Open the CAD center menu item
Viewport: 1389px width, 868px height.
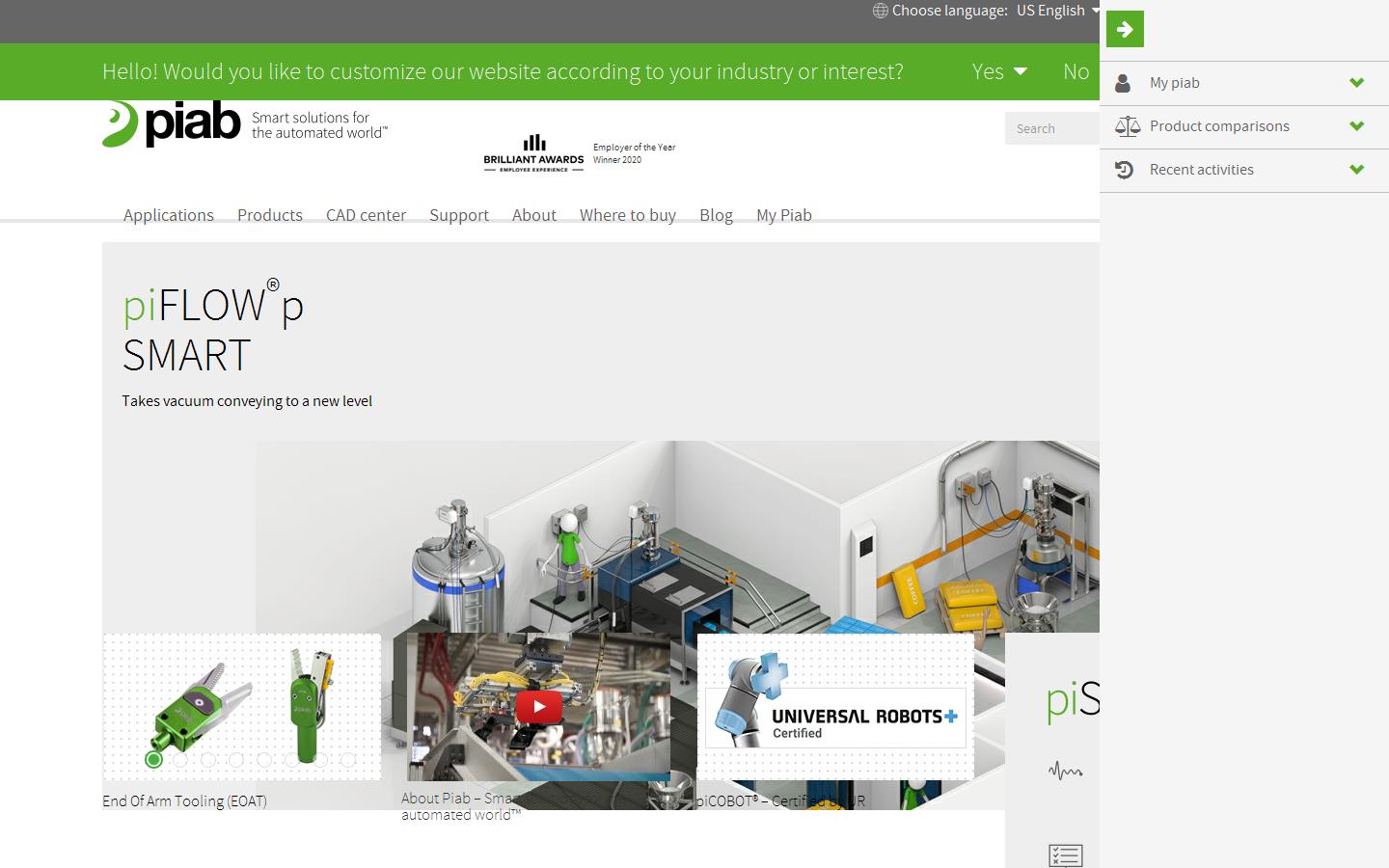(366, 215)
